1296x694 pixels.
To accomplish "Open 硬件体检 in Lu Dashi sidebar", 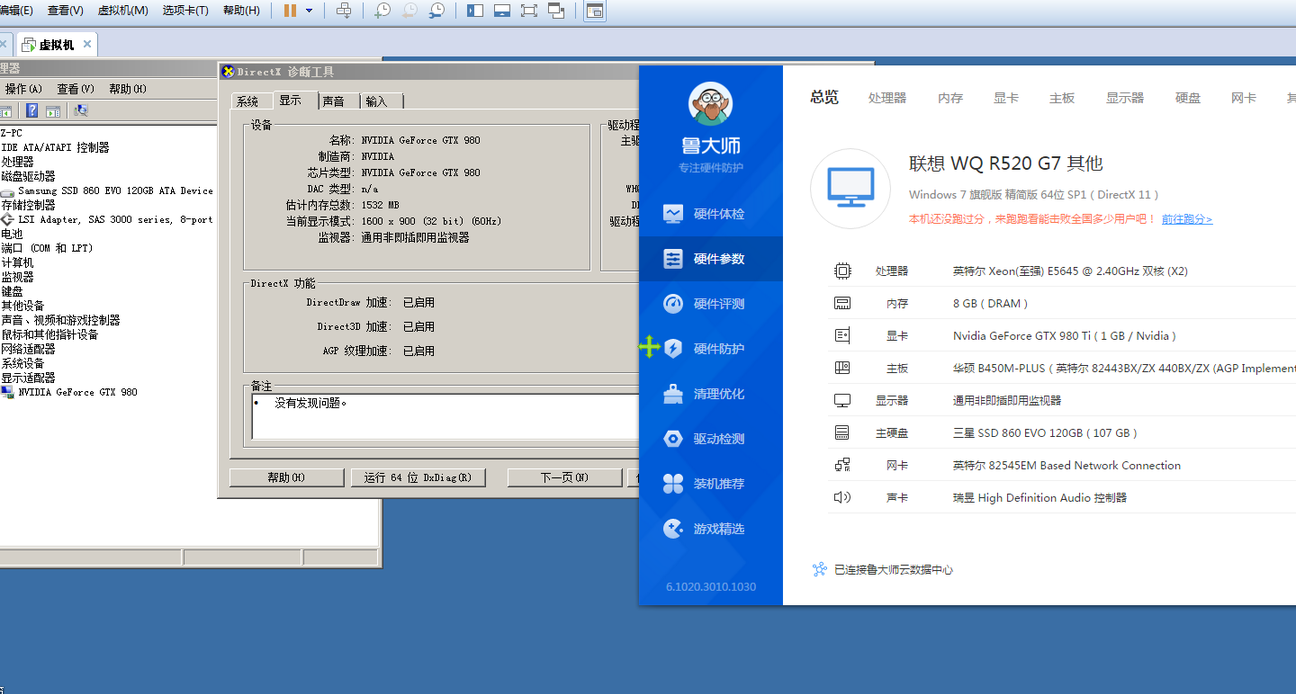I will coord(711,214).
